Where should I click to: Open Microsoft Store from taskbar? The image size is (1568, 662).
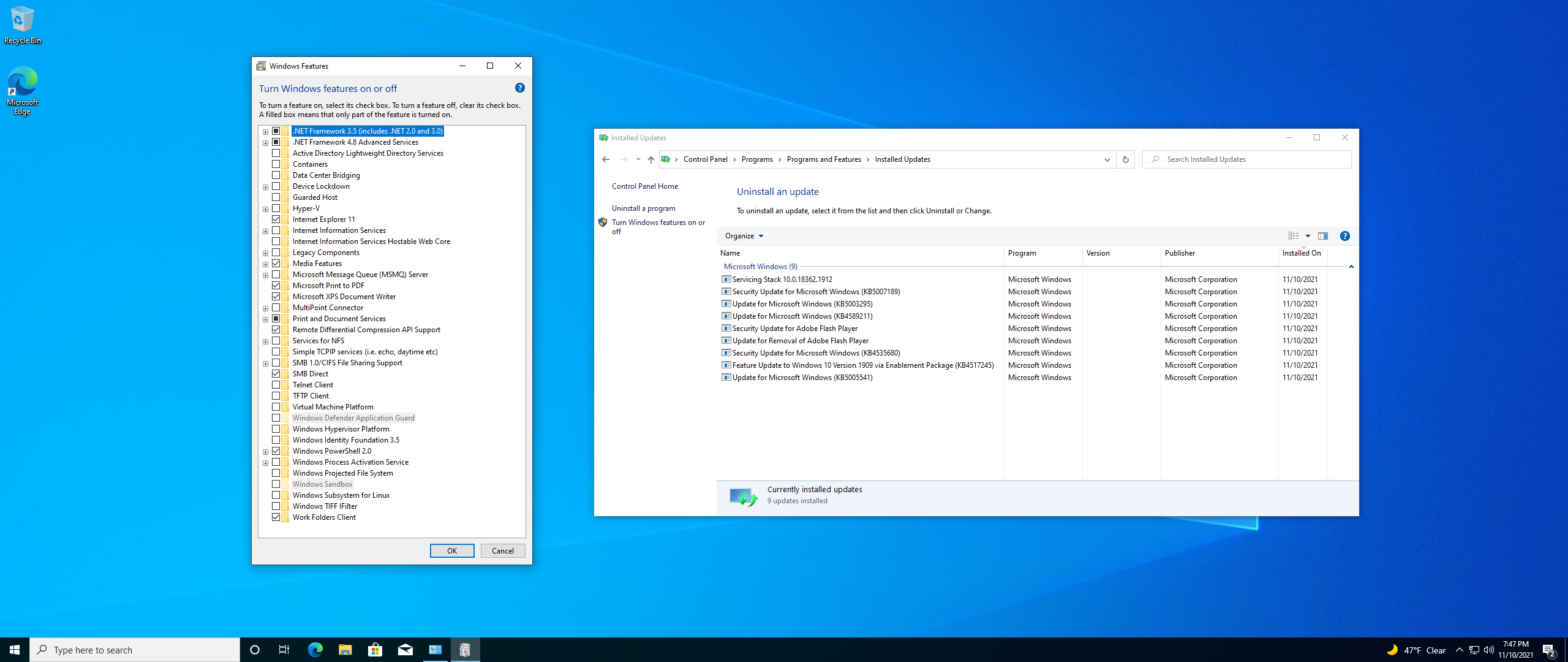375,650
